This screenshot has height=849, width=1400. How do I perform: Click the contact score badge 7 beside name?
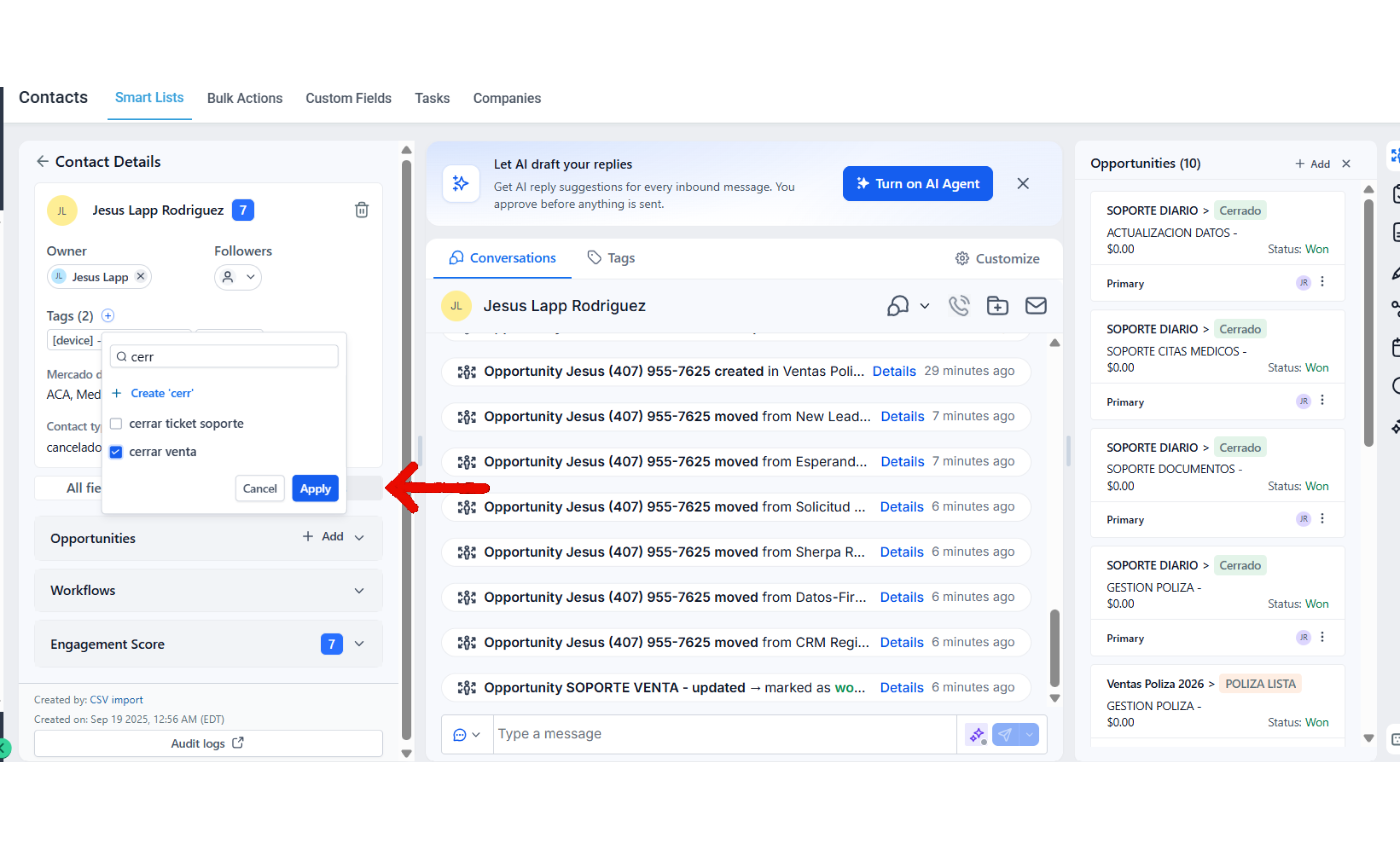coord(243,210)
